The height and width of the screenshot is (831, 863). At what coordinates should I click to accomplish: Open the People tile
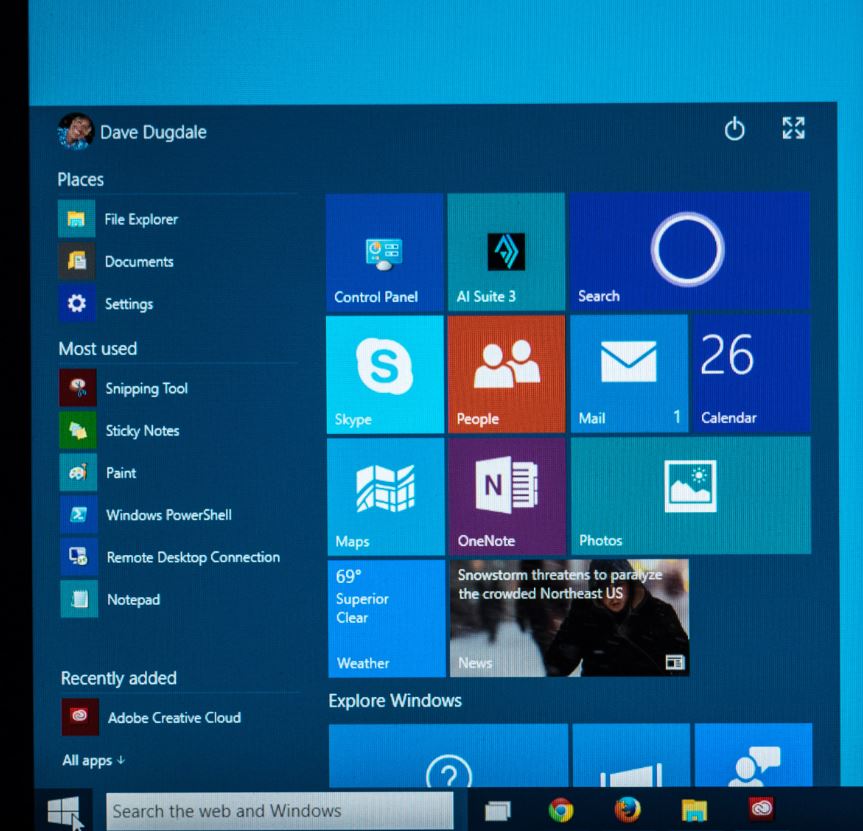(506, 374)
